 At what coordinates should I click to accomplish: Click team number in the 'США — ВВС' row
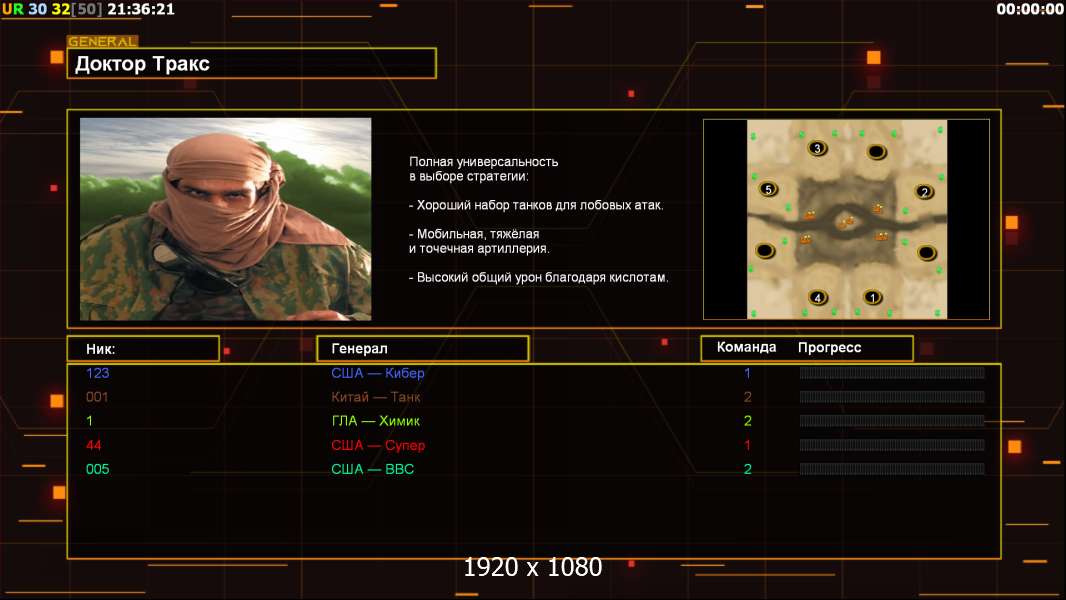click(747, 469)
